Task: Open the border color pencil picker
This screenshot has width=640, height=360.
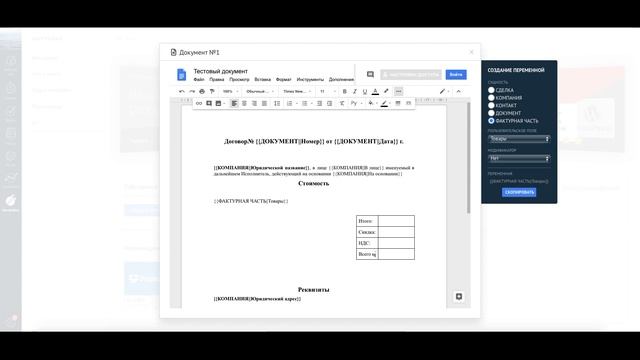Action: pyautogui.click(x=384, y=103)
